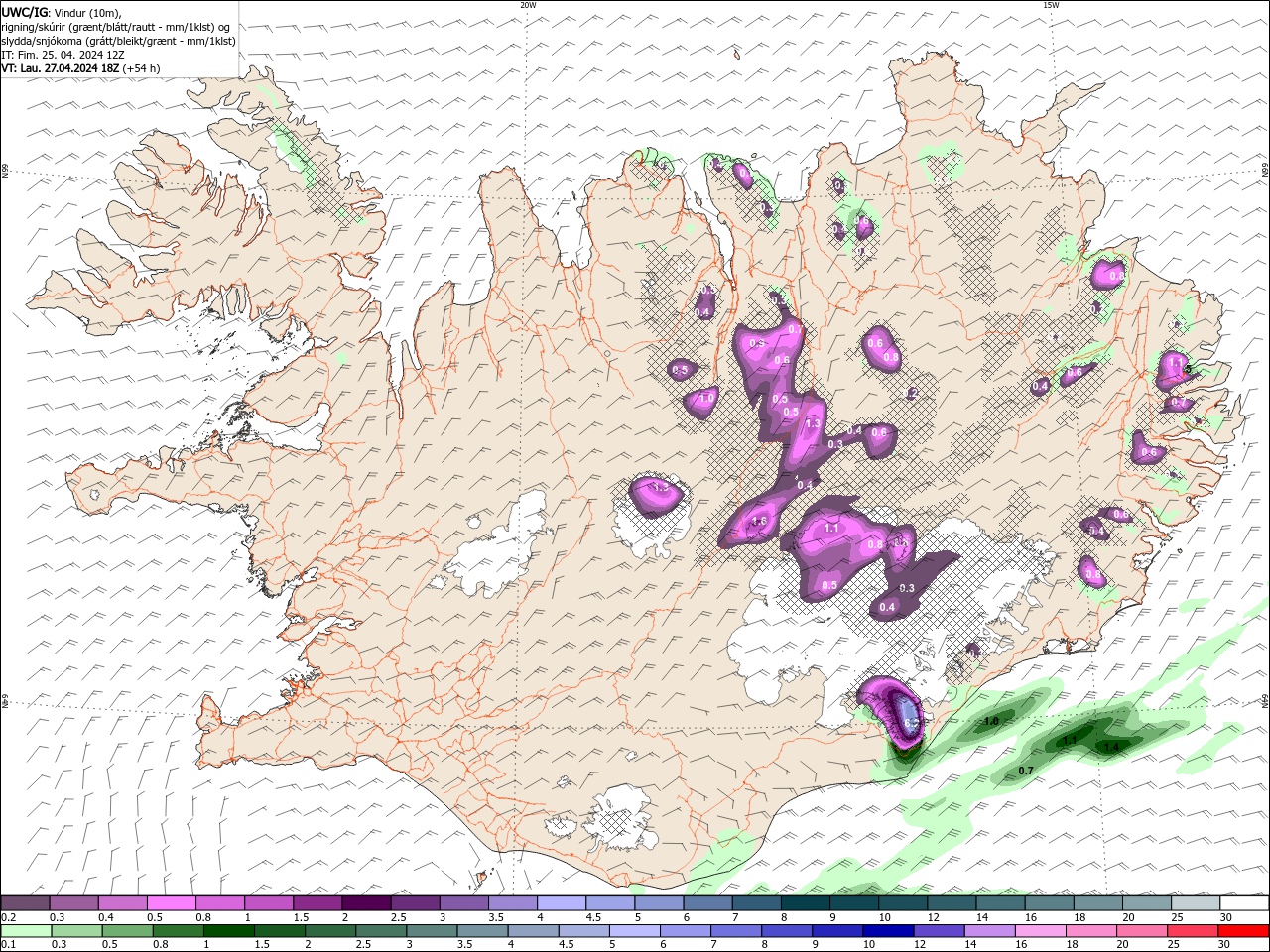Image resolution: width=1270 pixels, height=952 pixels.
Task: Select the top legend swatch labeled 25
Action: (x=1196, y=903)
